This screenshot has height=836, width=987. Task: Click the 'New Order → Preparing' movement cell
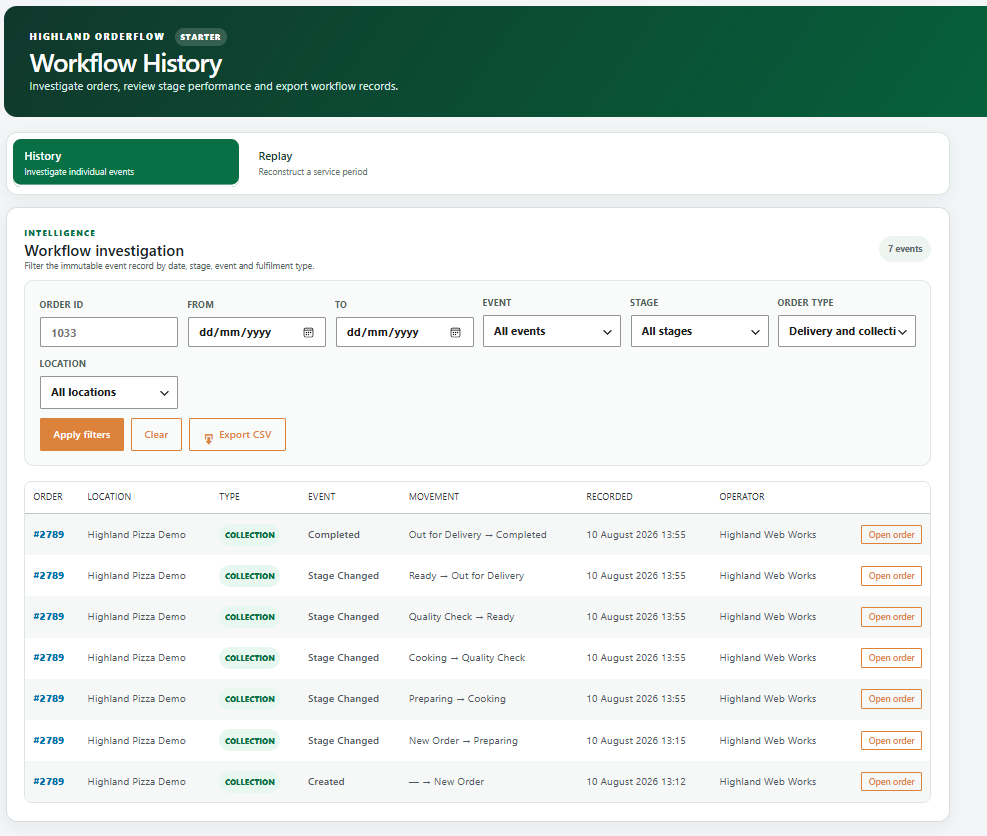click(463, 740)
